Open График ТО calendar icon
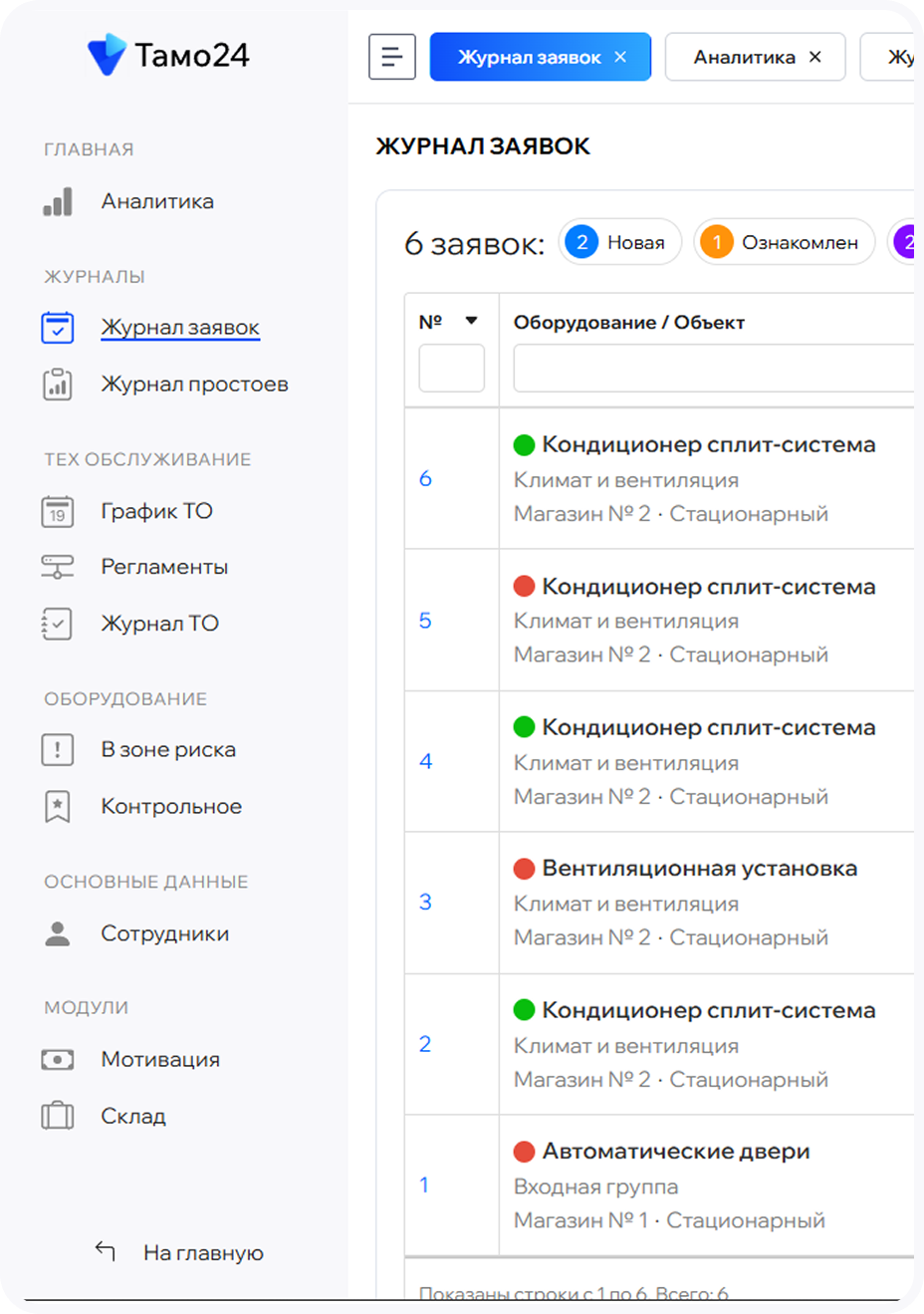 click(58, 511)
